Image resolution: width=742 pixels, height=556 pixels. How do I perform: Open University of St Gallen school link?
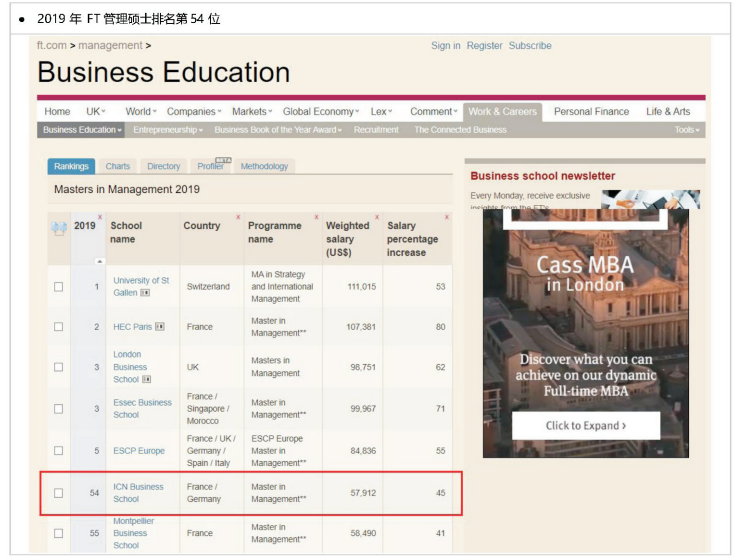coord(141,287)
